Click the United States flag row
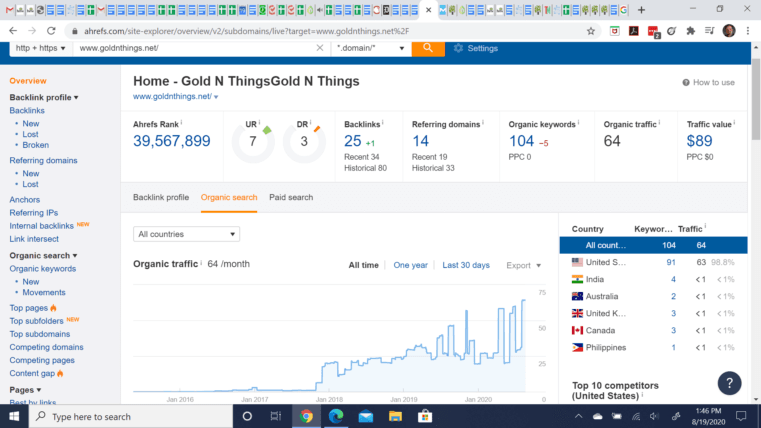Image resolution: width=761 pixels, height=428 pixels. point(653,263)
